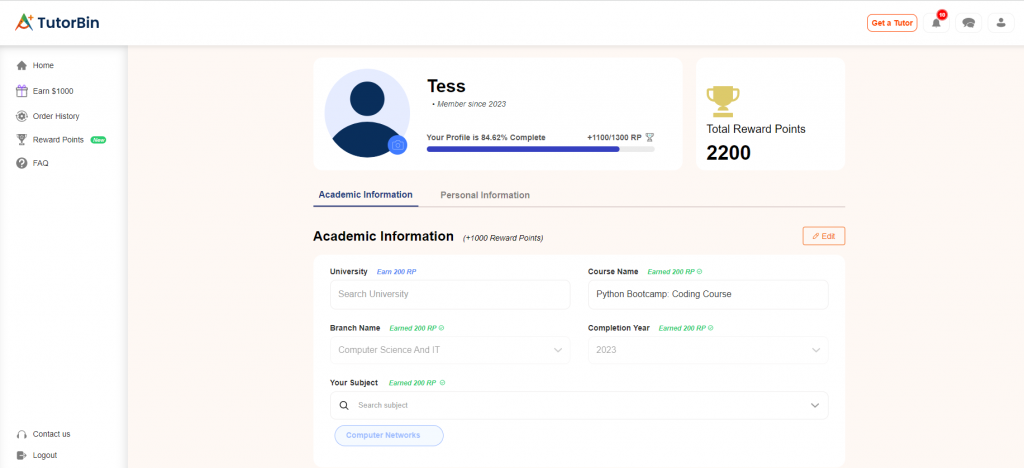The height and width of the screenshot is (468, 1024).
Task: Click the Search University input field
Action: (x=449, y=294)
